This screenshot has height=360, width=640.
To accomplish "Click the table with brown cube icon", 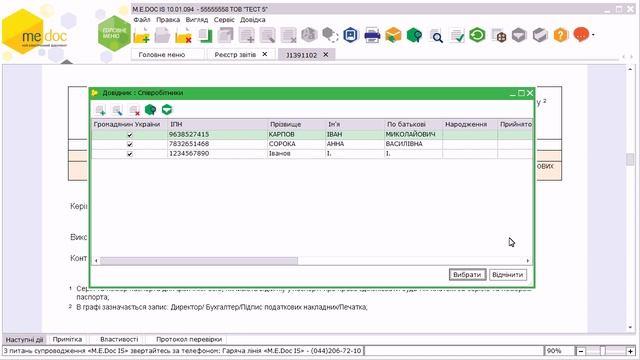I will click(498, 36).
